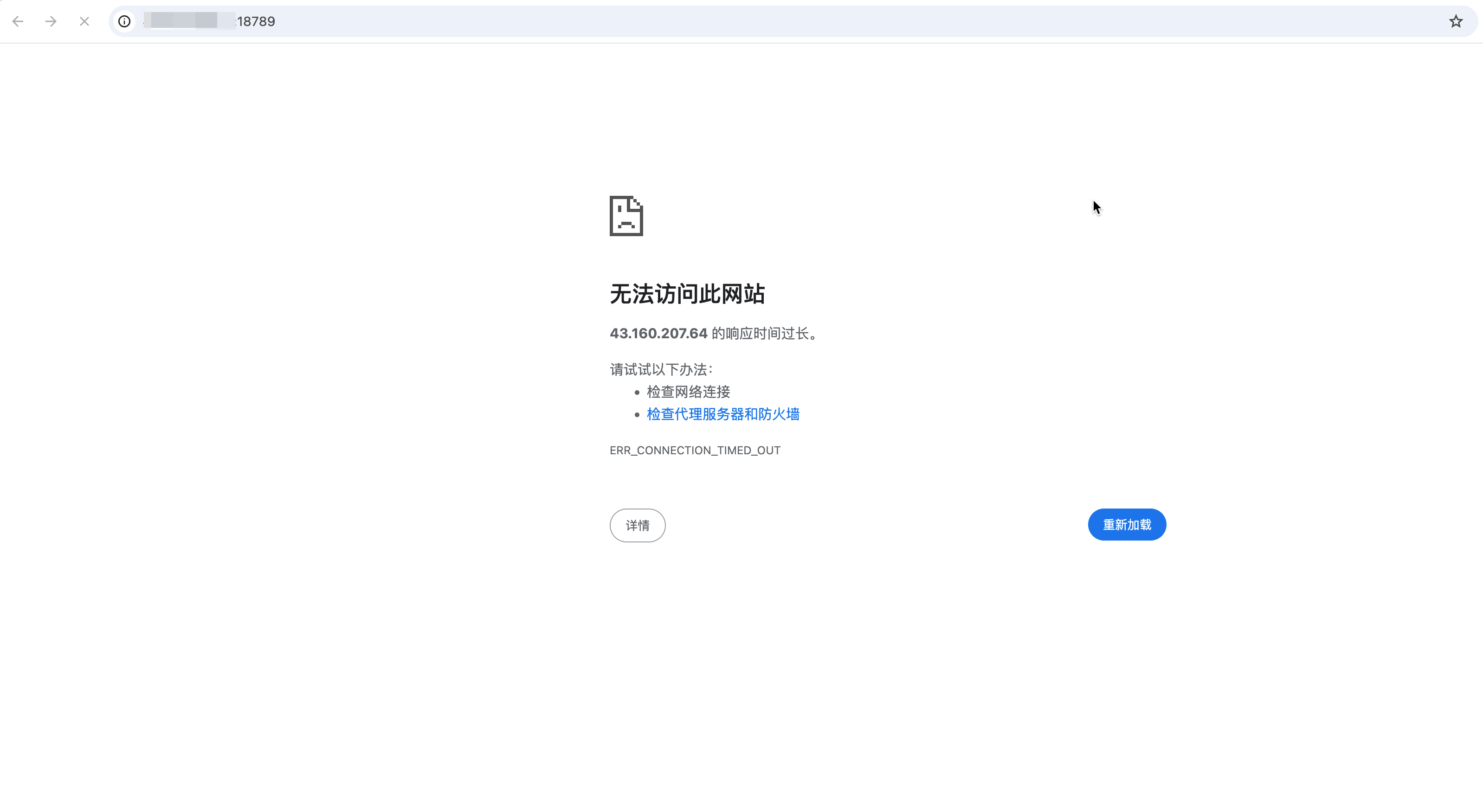Bookmark this page with the star icon
This screenshot has height=812, width=1483.
1456,21
